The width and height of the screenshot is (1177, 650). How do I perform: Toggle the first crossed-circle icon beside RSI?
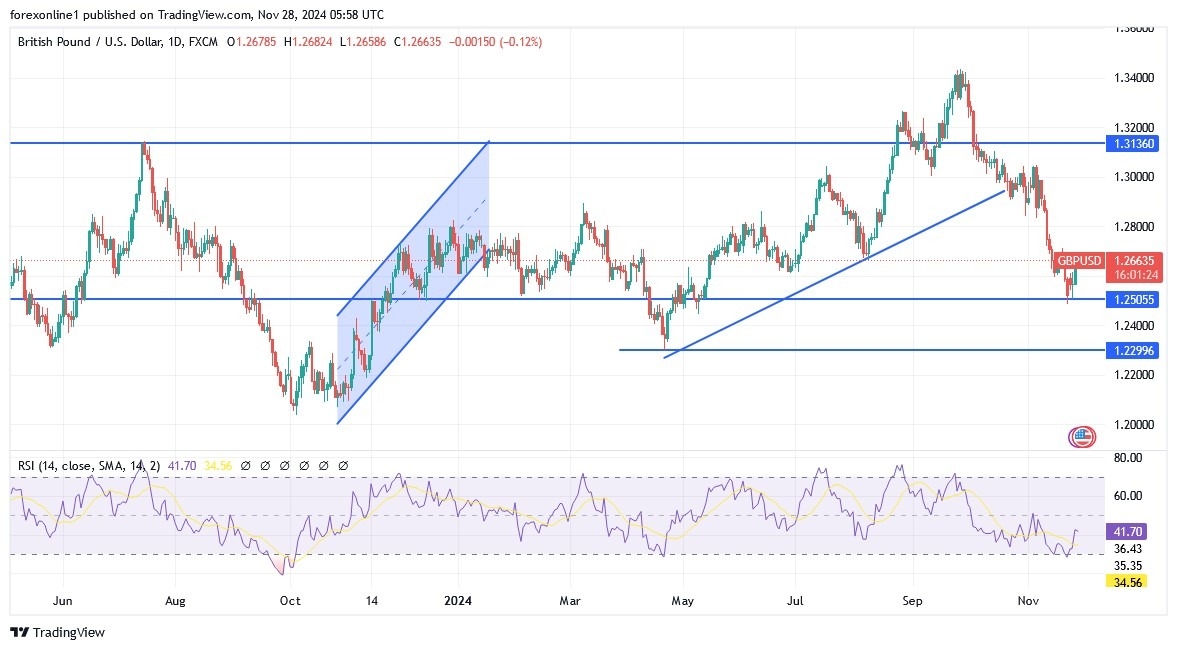pyautogui.click(x=245, y=465)
